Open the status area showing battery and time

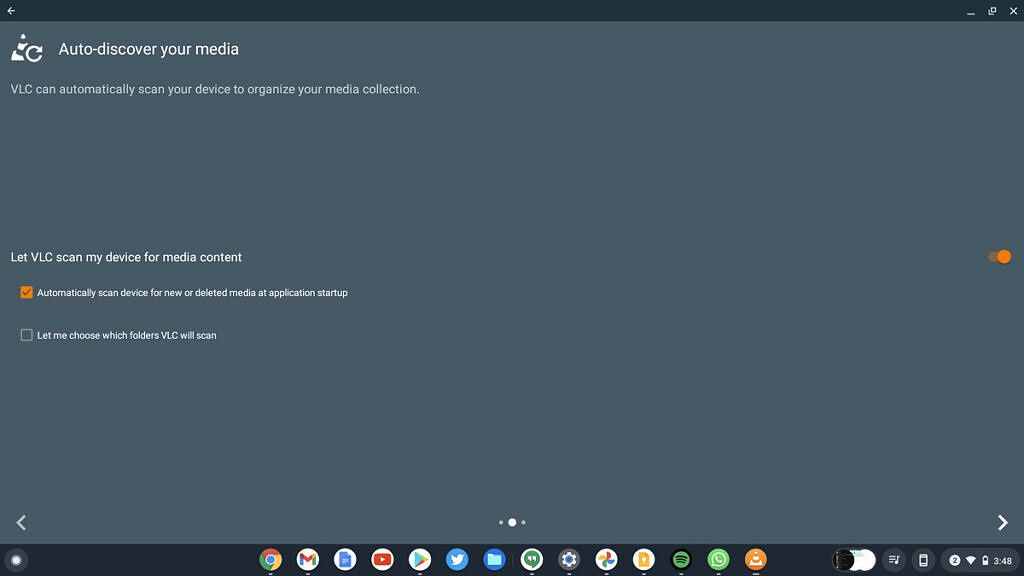975,560
